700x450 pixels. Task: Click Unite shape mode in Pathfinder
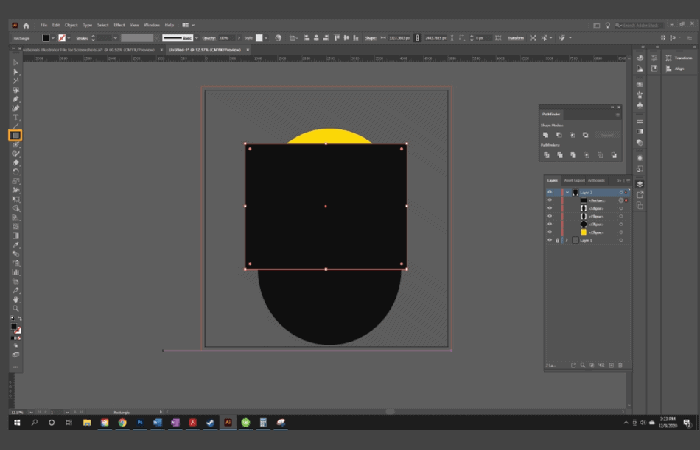(546, 135)
